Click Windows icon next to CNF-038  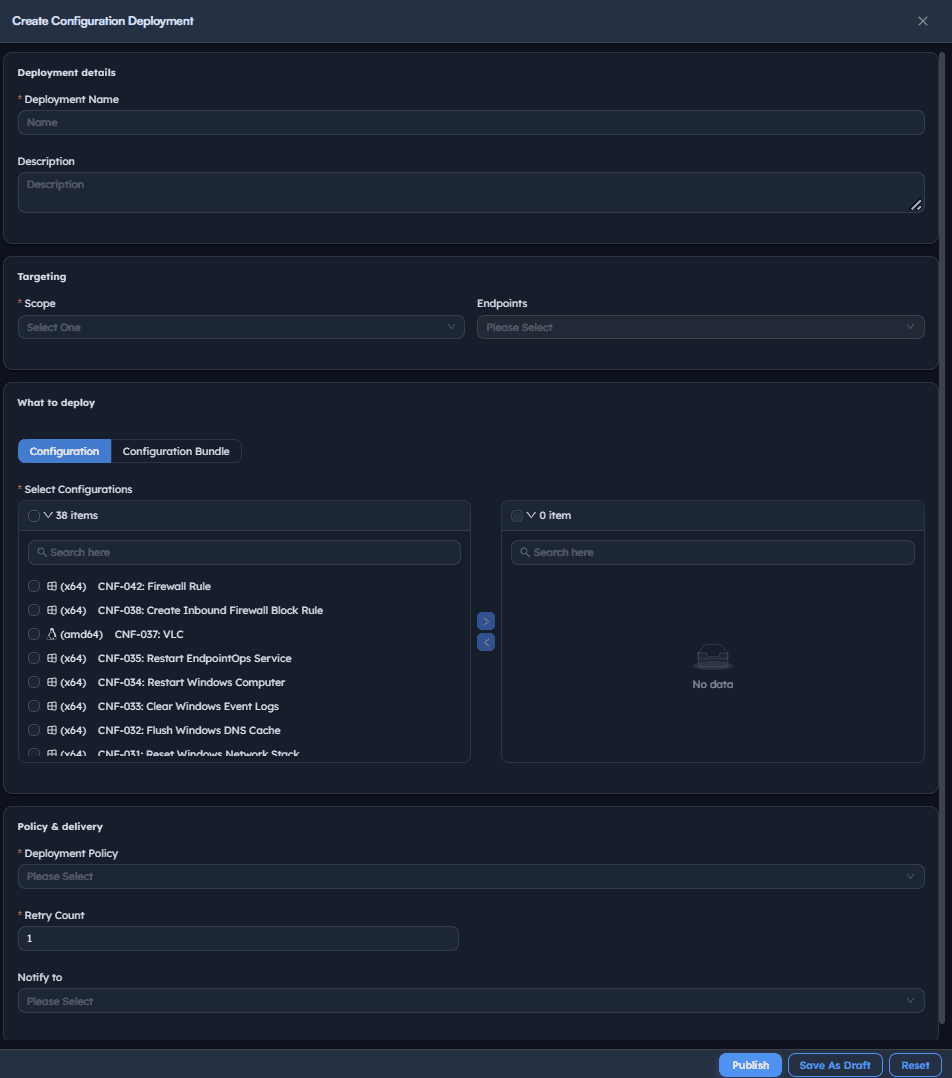[52, 610]
